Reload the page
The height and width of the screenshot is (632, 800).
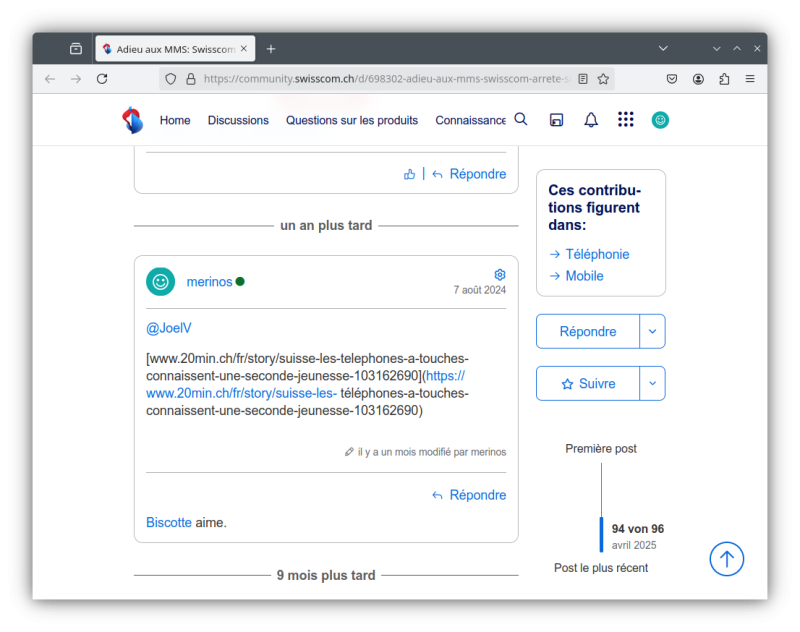click(x=102, y=79)
